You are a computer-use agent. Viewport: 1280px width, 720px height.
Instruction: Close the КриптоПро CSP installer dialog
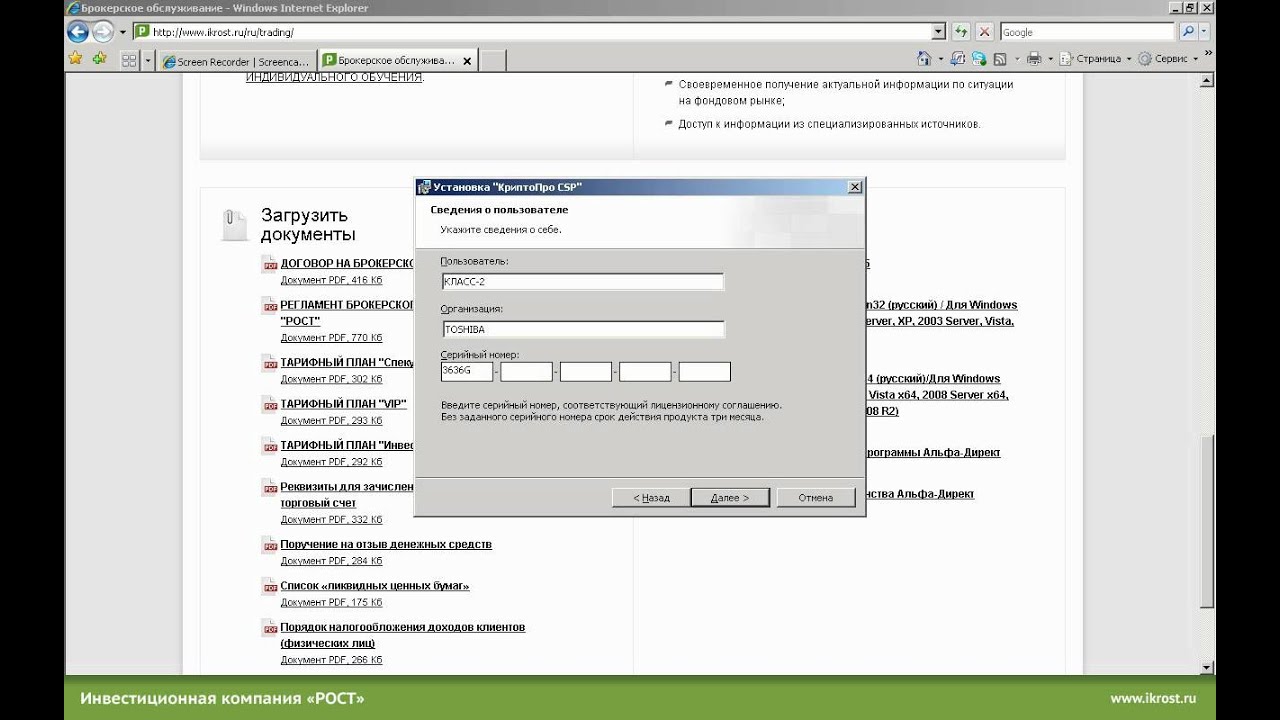tap(854, 187)
